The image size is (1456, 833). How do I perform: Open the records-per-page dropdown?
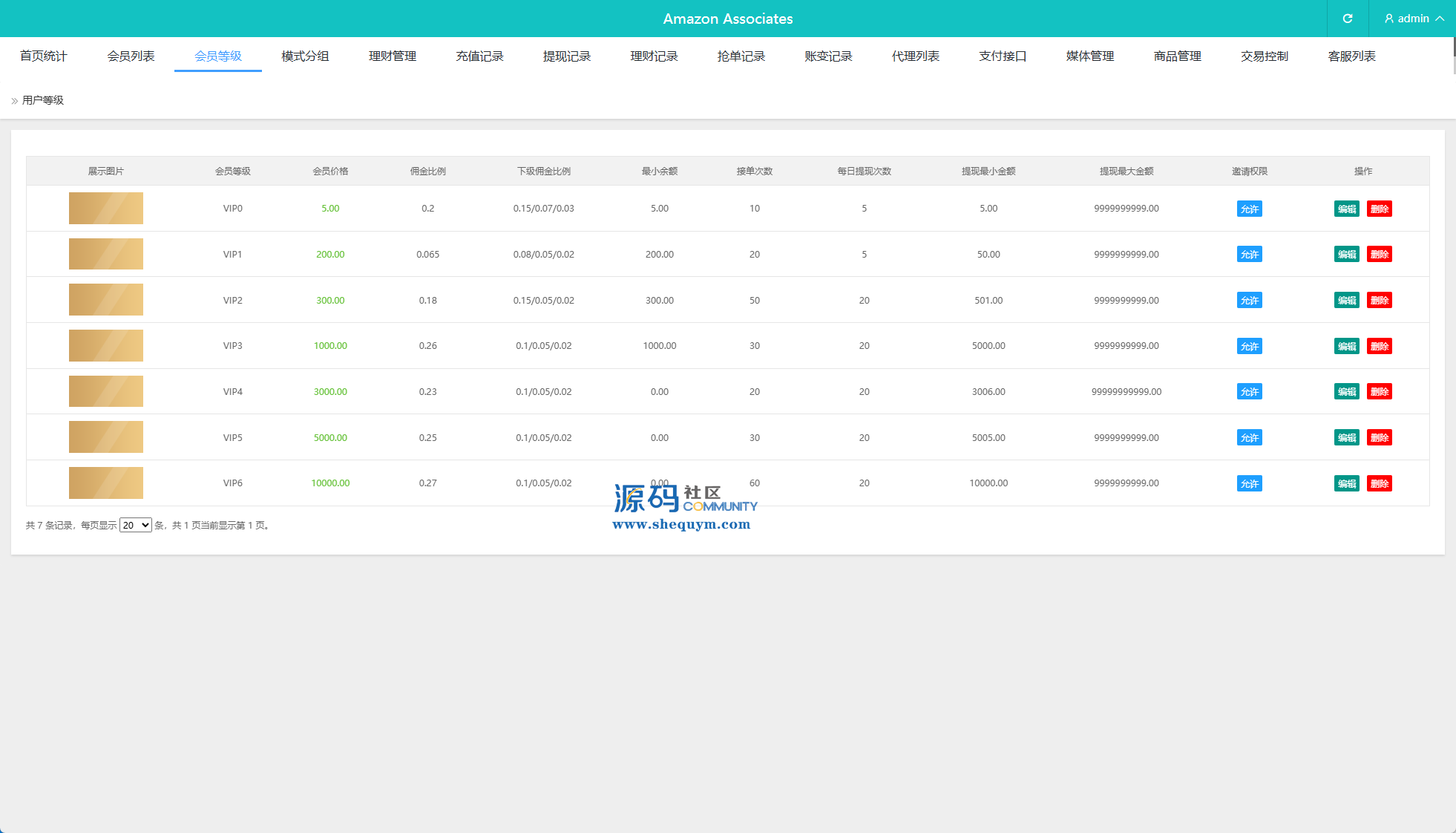(136, 525)
